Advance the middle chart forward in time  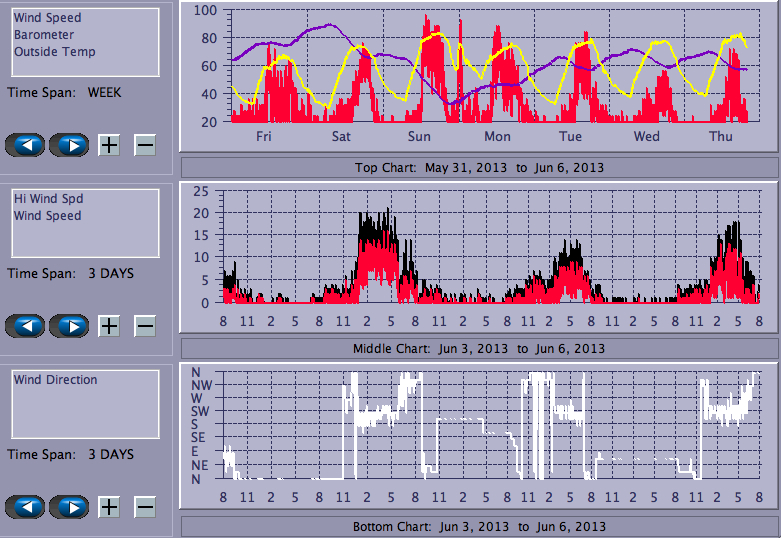point(69,326)
